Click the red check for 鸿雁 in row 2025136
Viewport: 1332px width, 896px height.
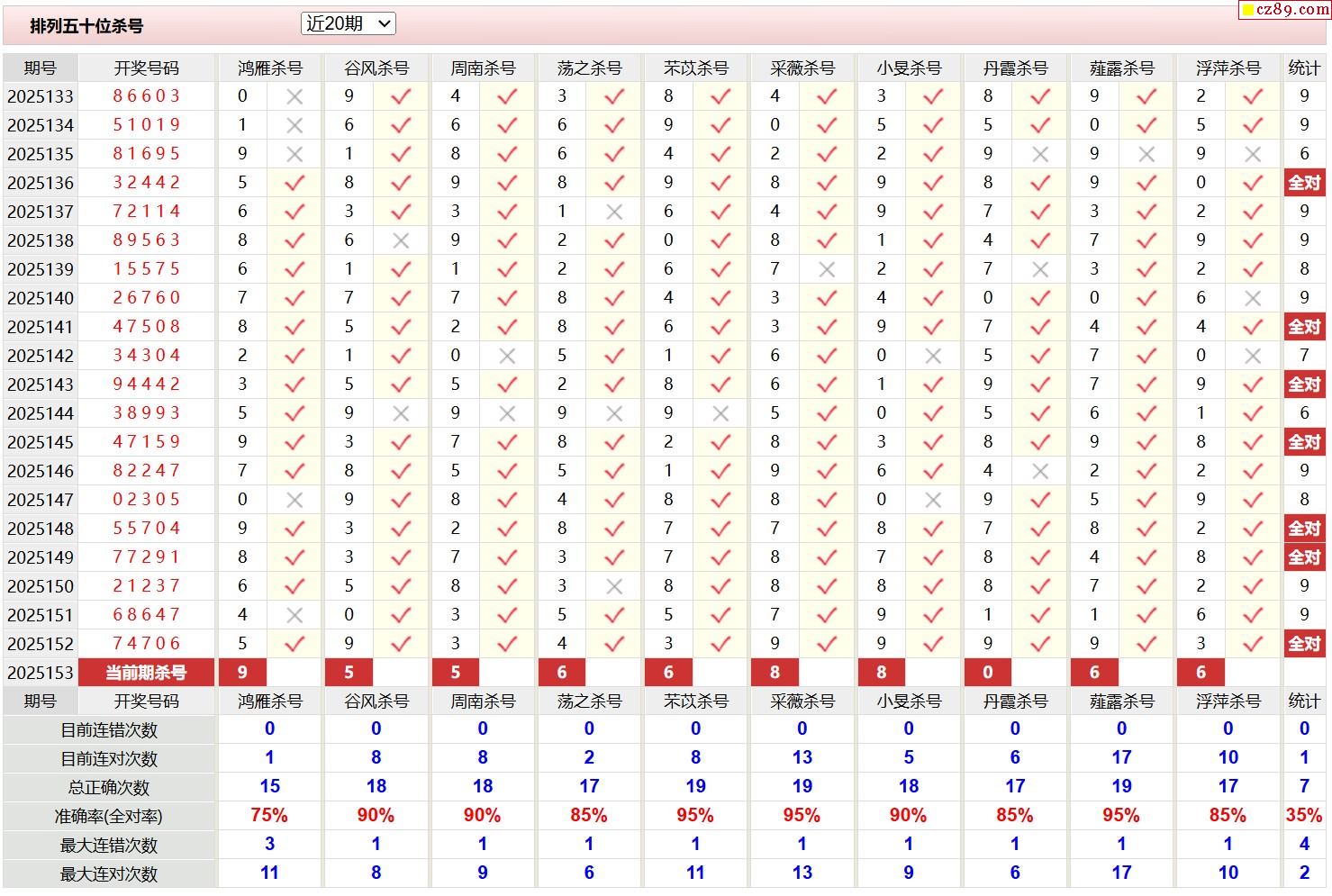point(294,183)
